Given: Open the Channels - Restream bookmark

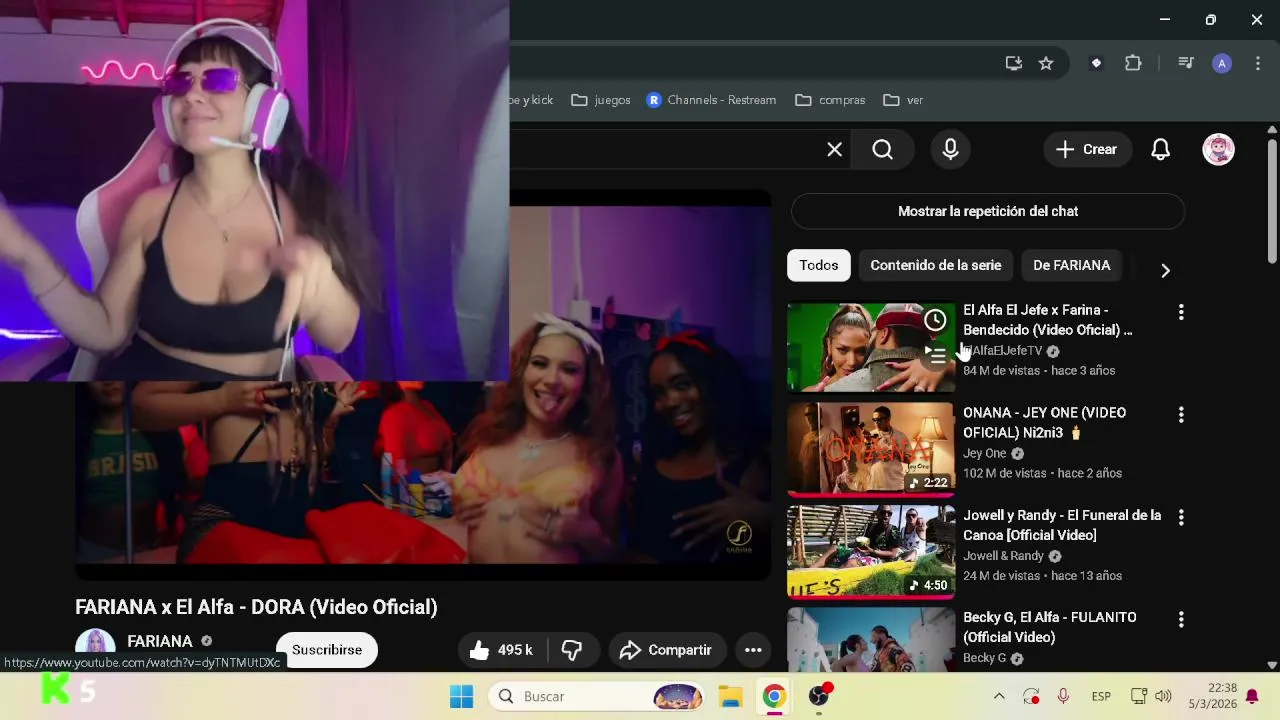Looking at the screenshot, I should click(711, 100).
